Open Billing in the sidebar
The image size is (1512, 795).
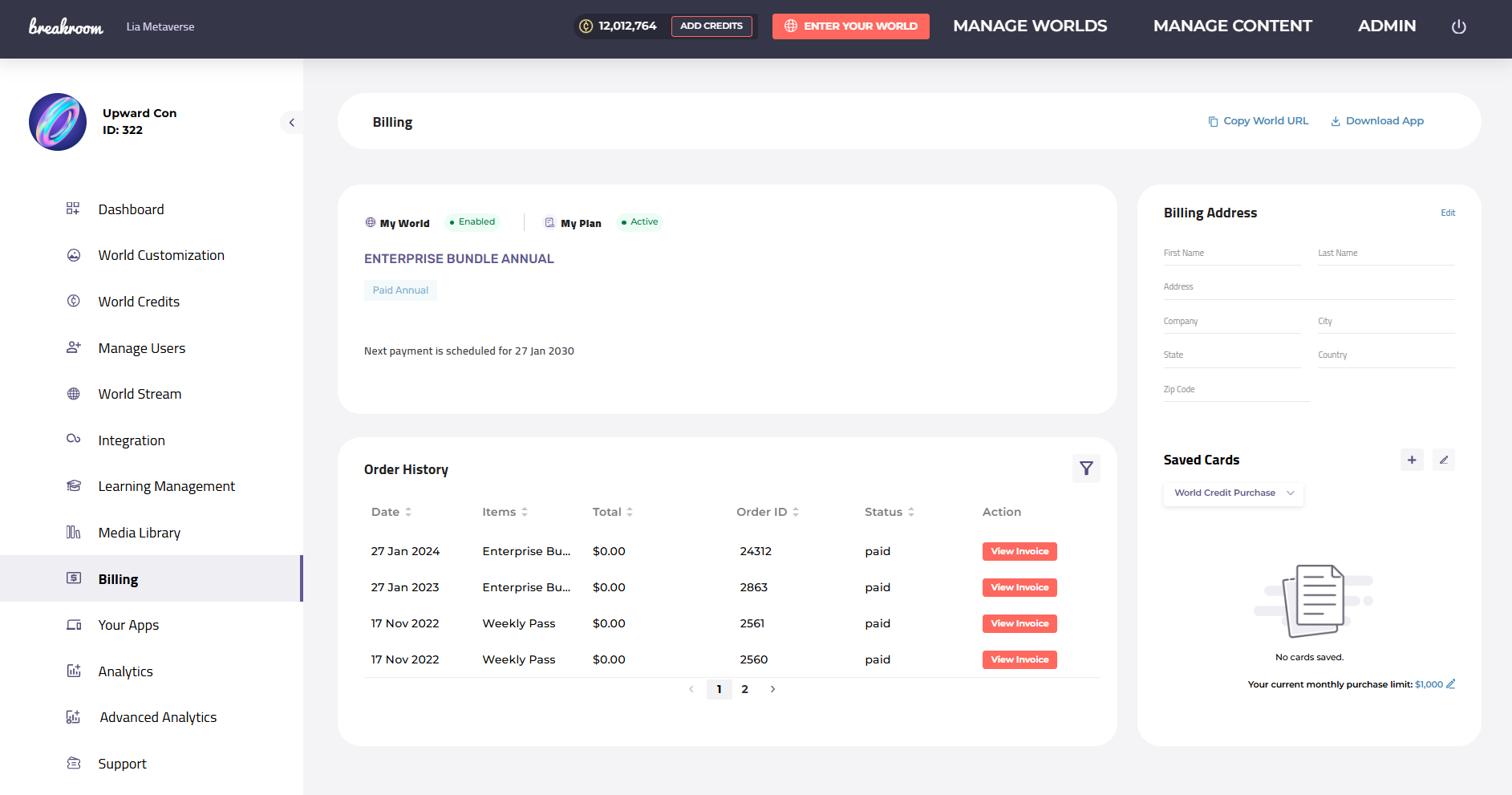[151, 578]
